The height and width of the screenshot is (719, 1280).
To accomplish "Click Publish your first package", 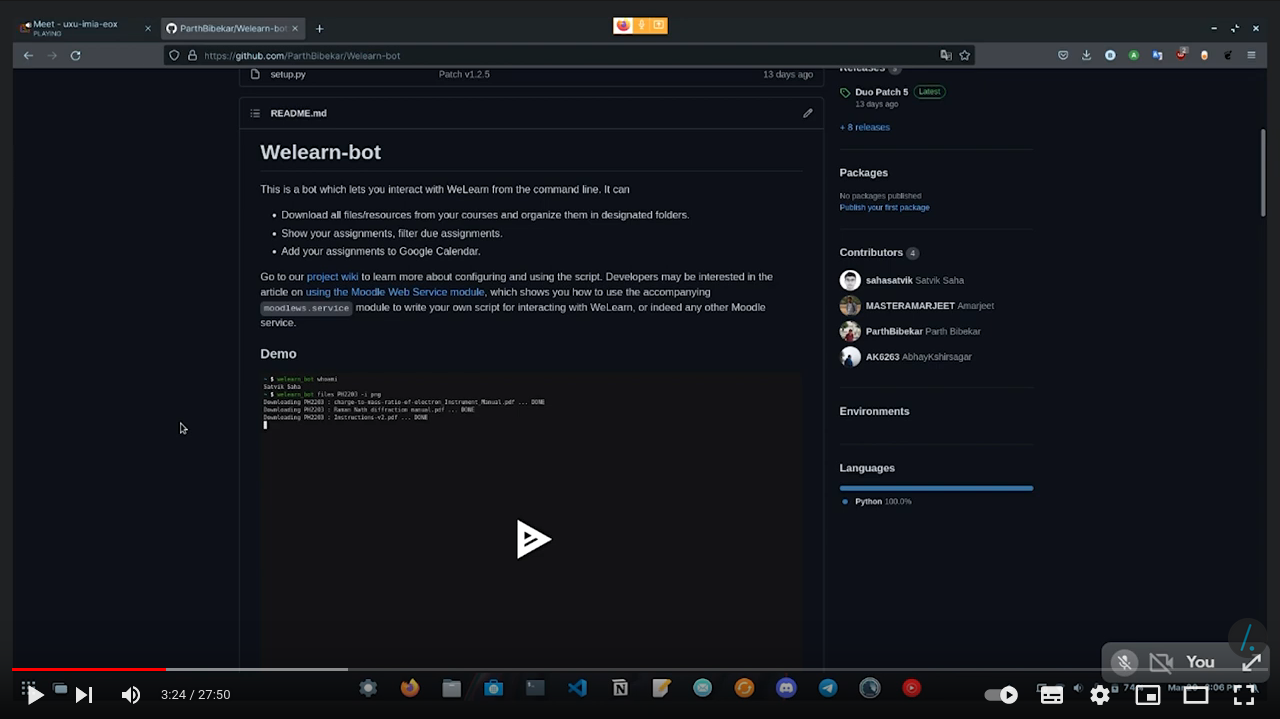I will pos(884,207).
